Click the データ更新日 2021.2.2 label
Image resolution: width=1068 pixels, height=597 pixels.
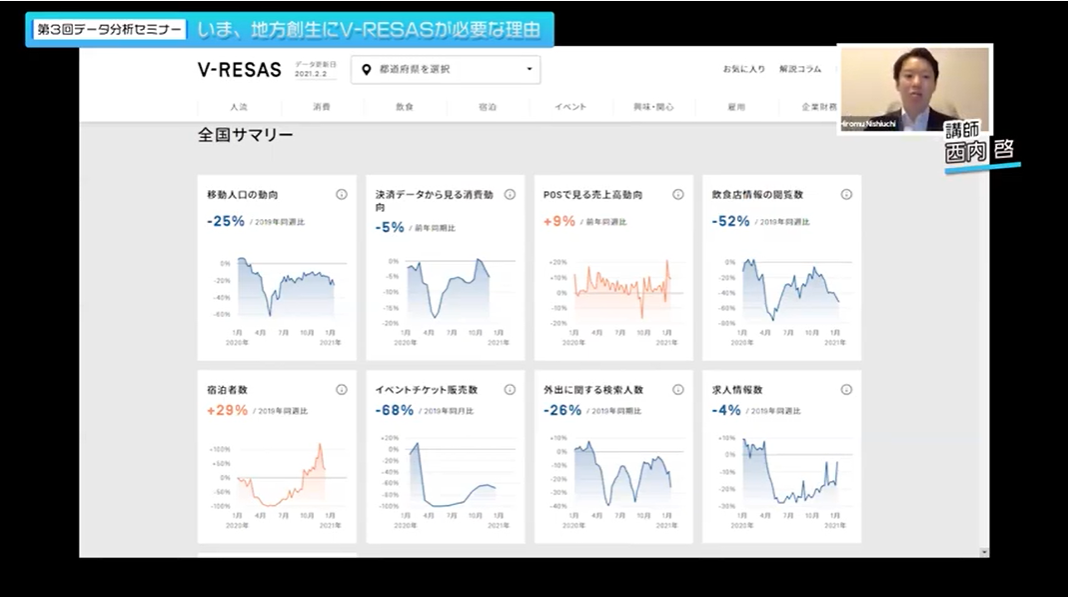pyautogui.click(x=315, y=69)
